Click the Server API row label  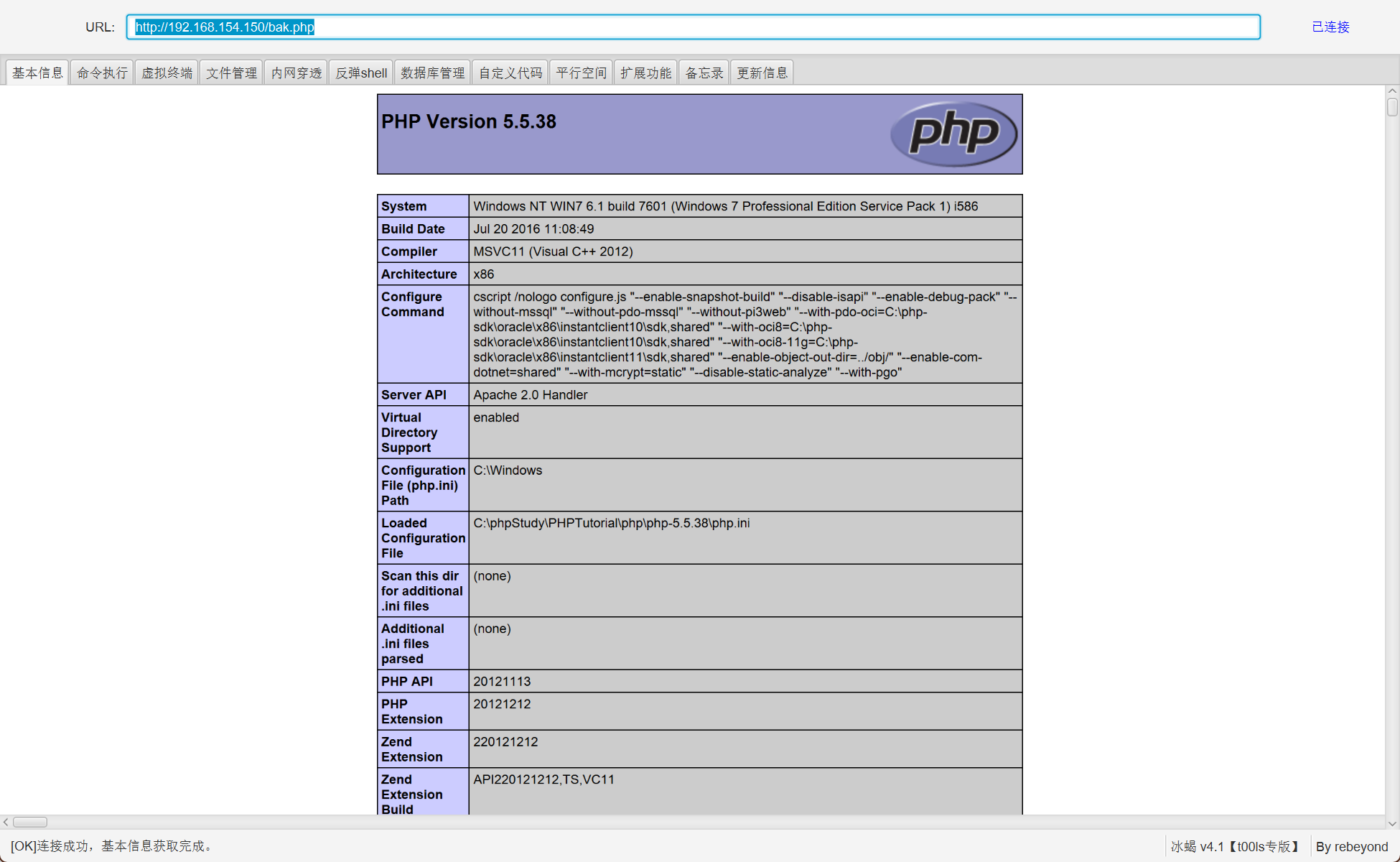pyautogui.click(x=414, y=395)
